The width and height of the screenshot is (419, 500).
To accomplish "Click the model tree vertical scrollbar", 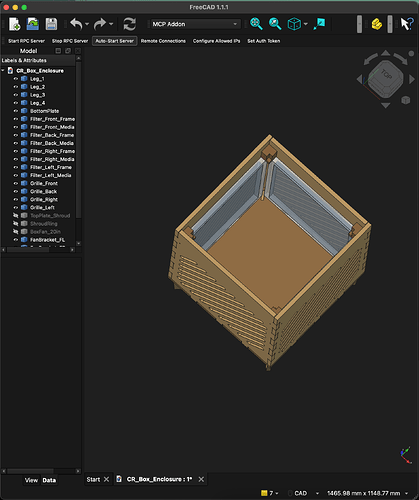I will 79,140.
